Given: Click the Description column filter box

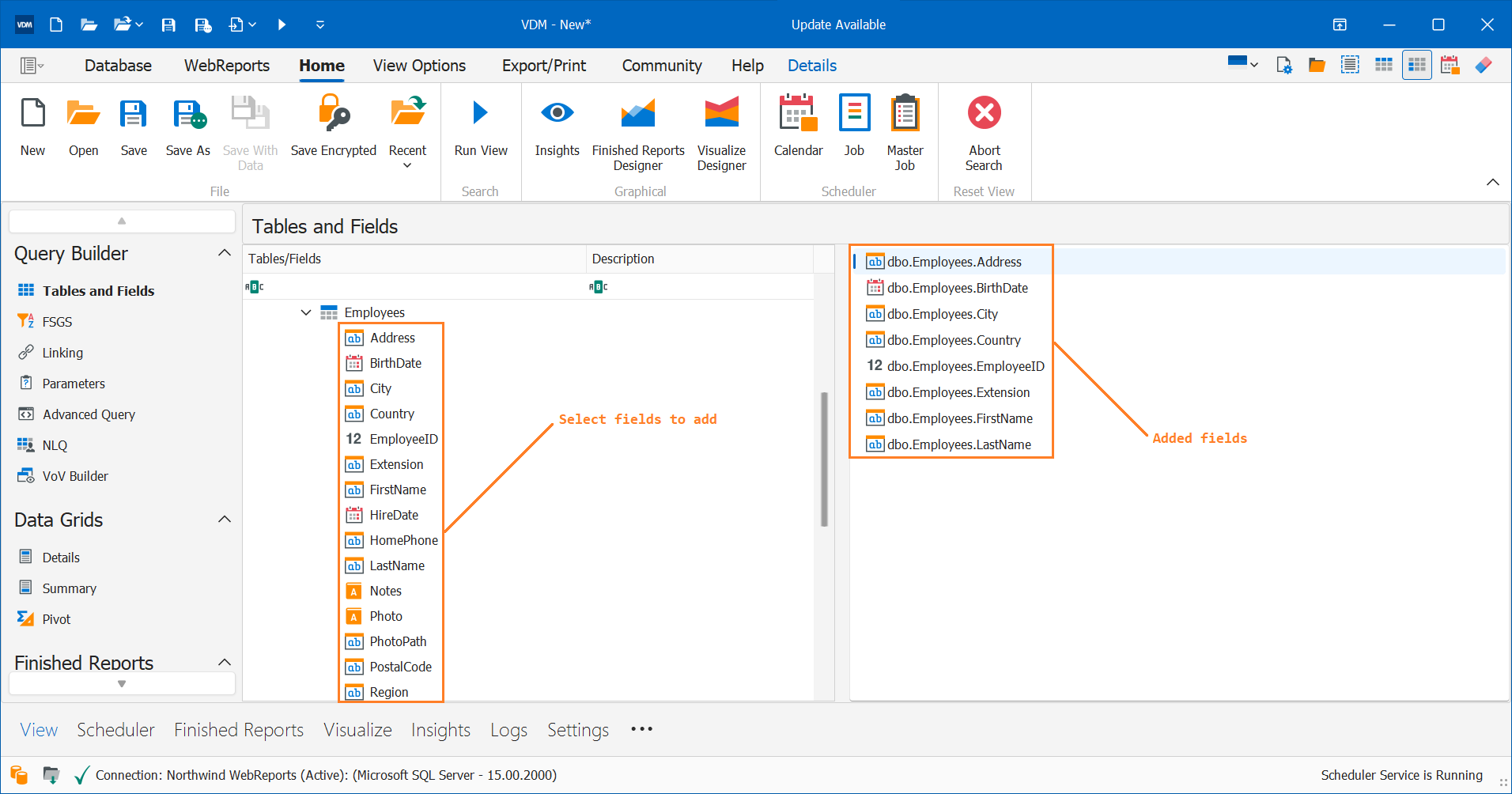Looking at the screenshot, I should tap(700, 286).
